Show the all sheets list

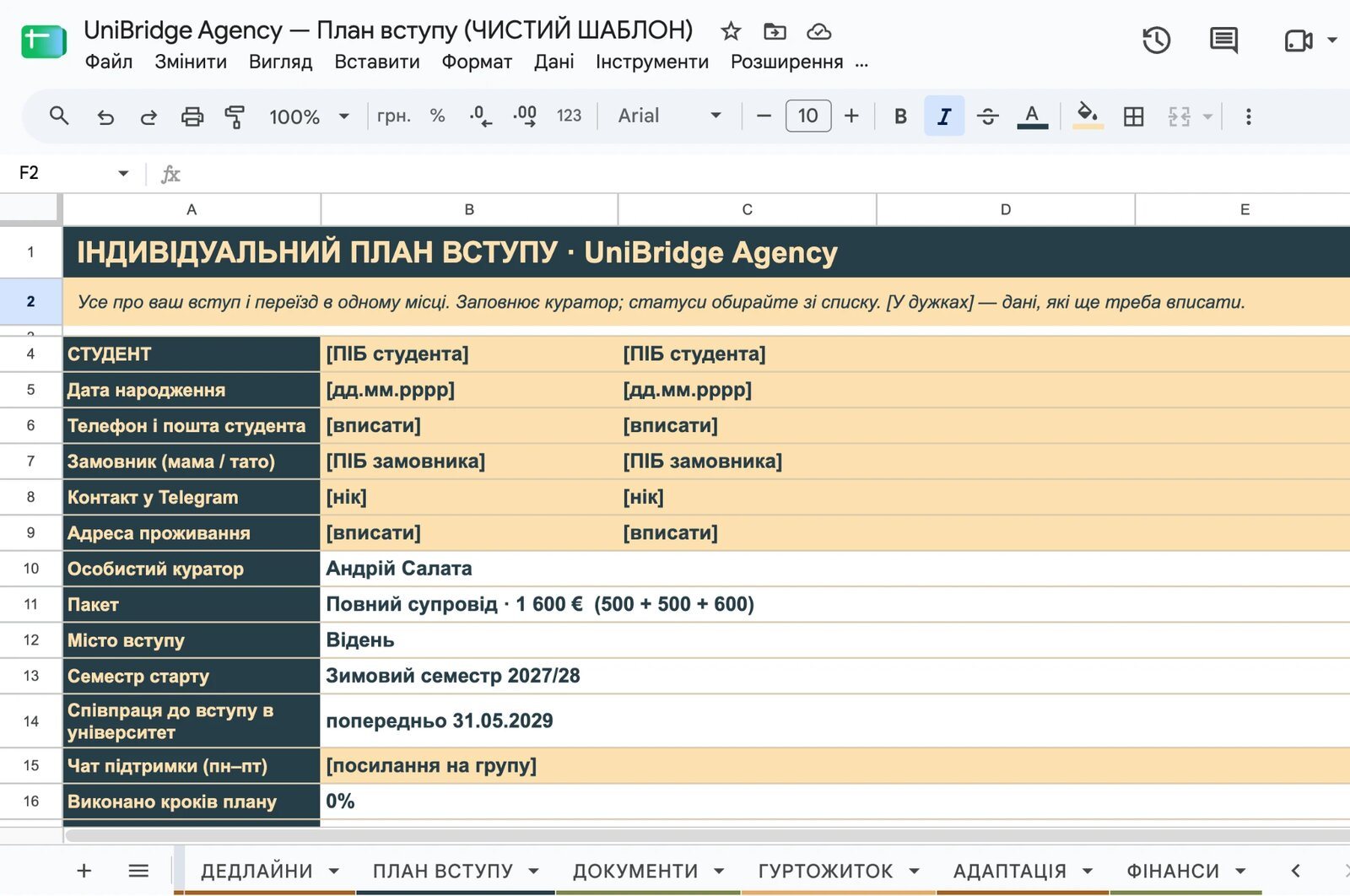[138, 871]
